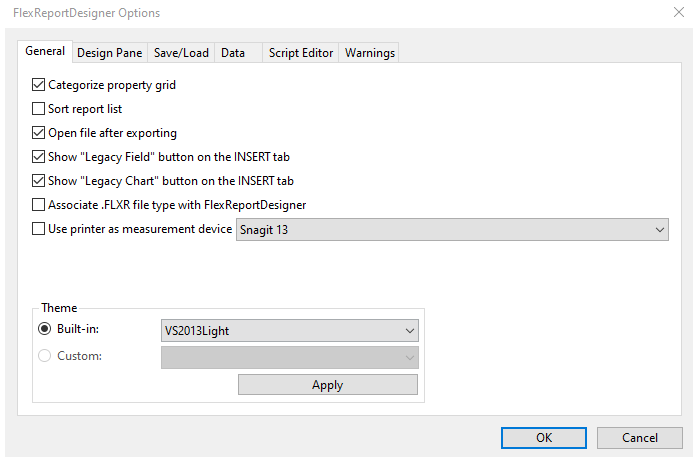Uncheck Categorize property grid
697x460 pixels.
click(x=39, y=85)
